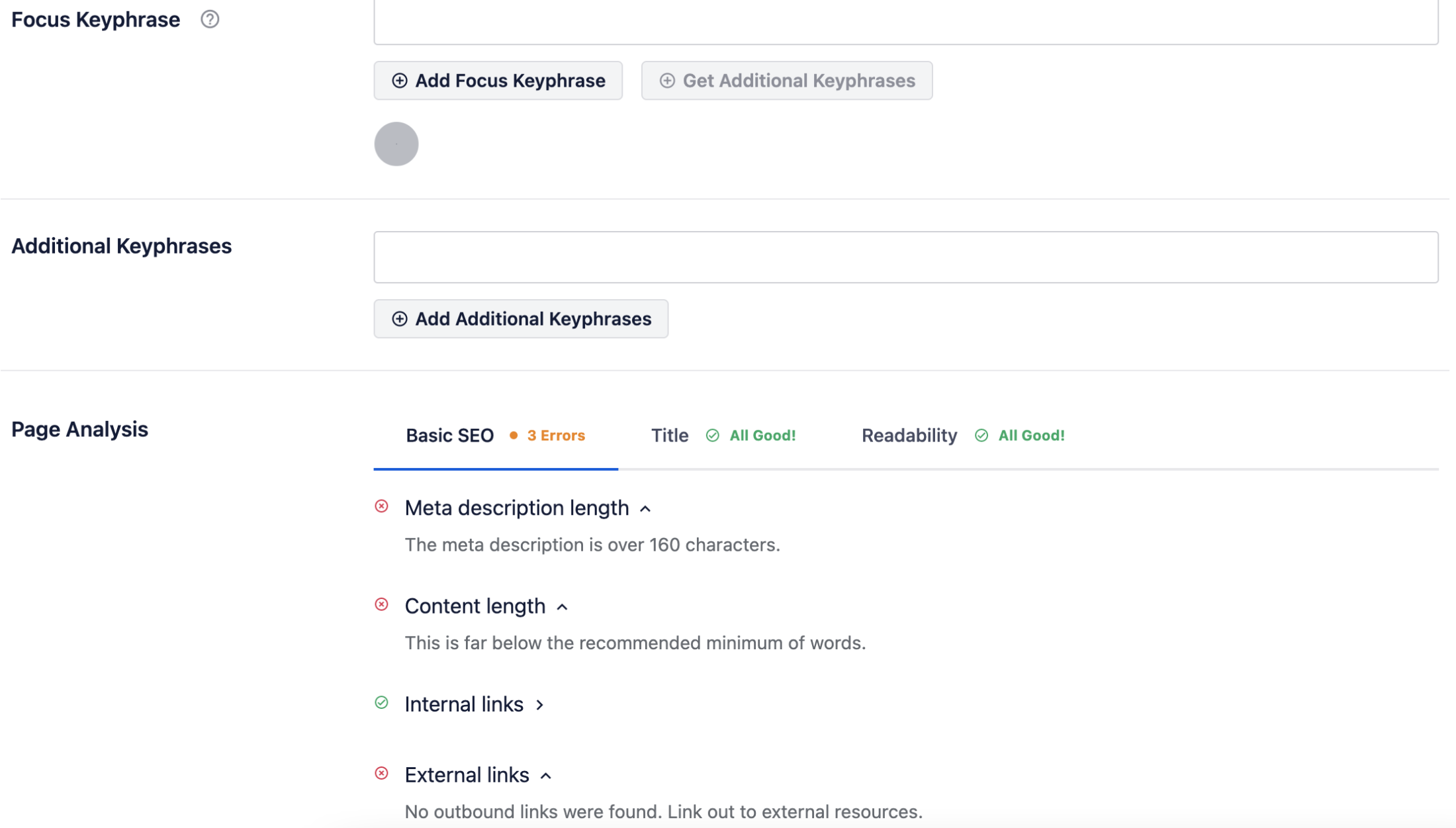This screenshot has height=828, width=1456.
Task: Expand the Internal links item
Action: 539,704
